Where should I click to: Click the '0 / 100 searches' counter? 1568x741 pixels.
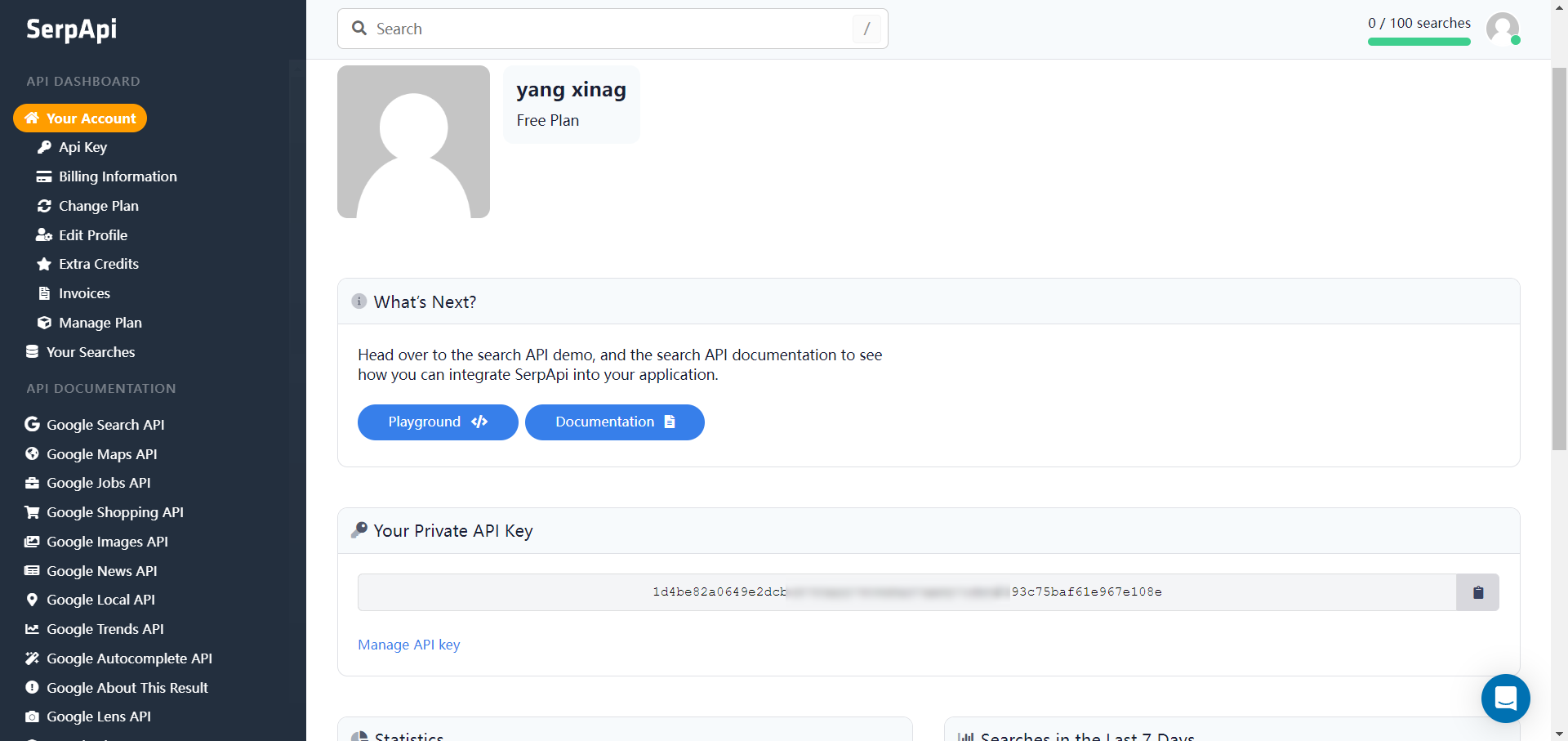click(1419, 23)
